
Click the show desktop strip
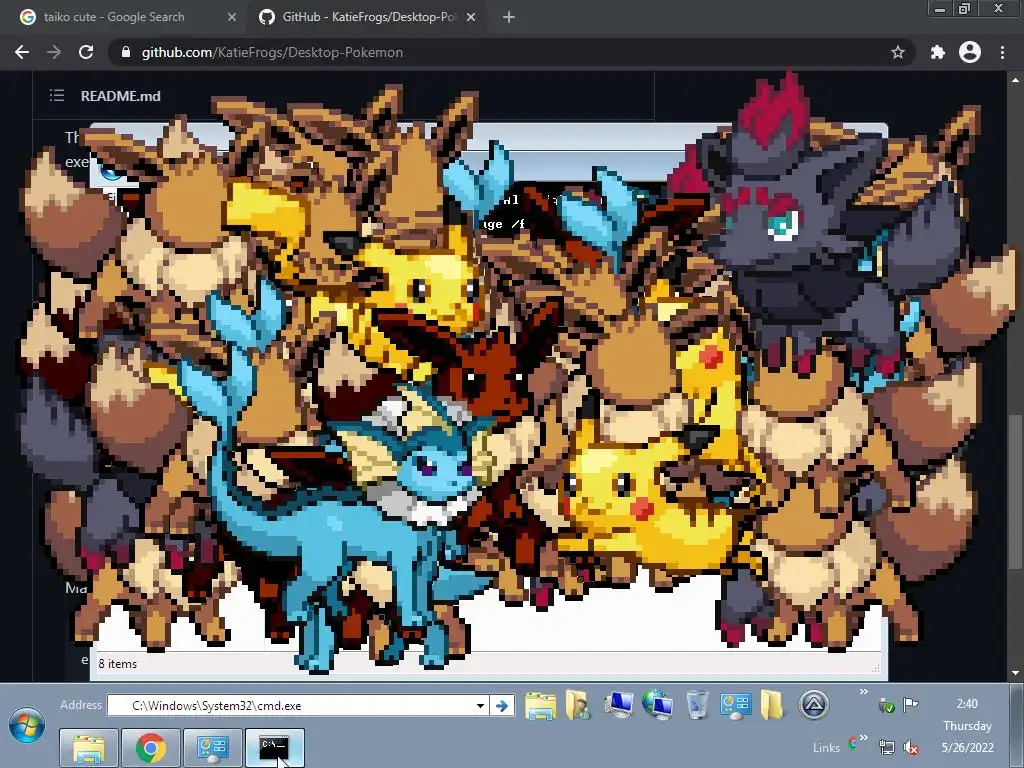[1017, 726]
